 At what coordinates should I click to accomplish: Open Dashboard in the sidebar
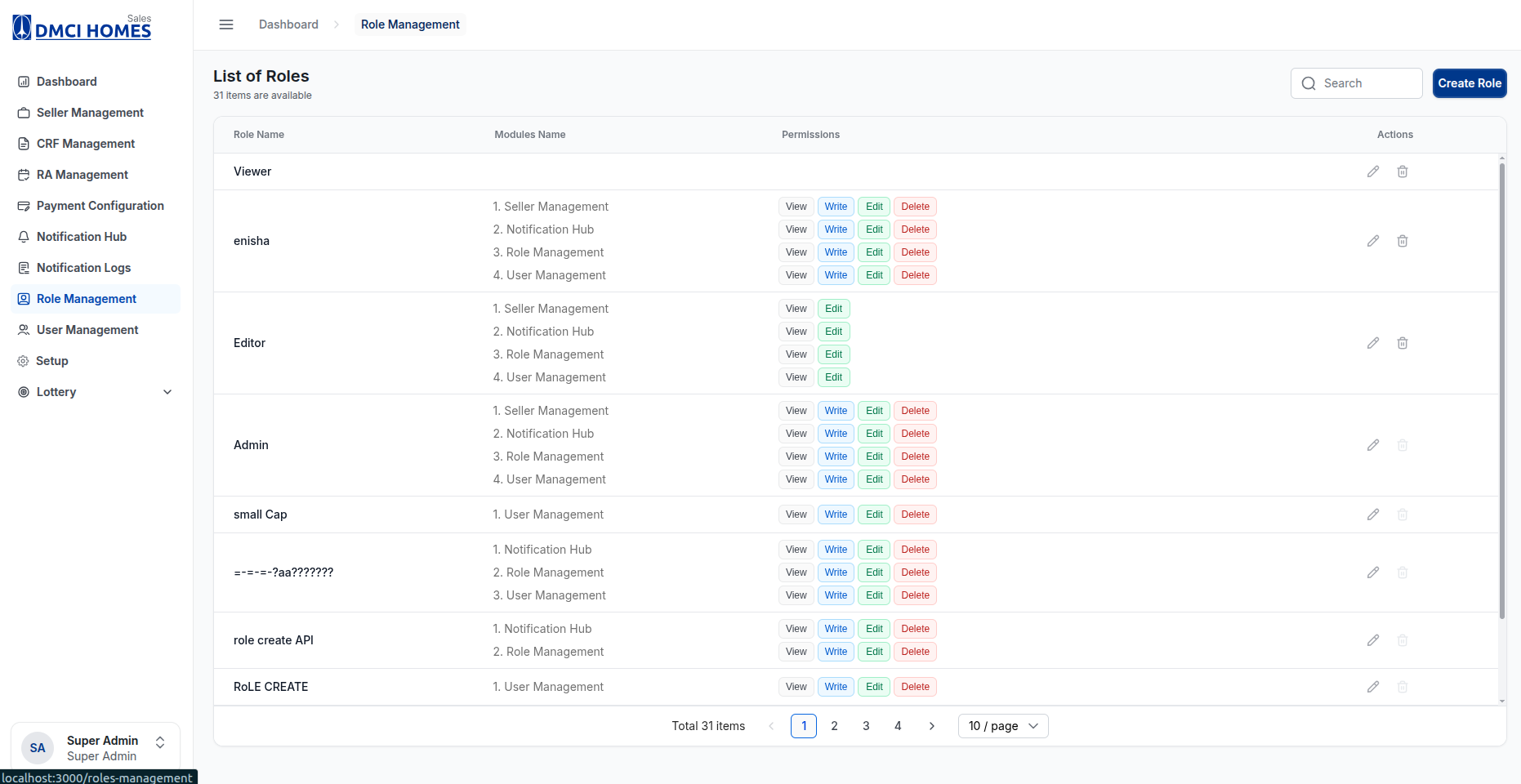point(96,82)
